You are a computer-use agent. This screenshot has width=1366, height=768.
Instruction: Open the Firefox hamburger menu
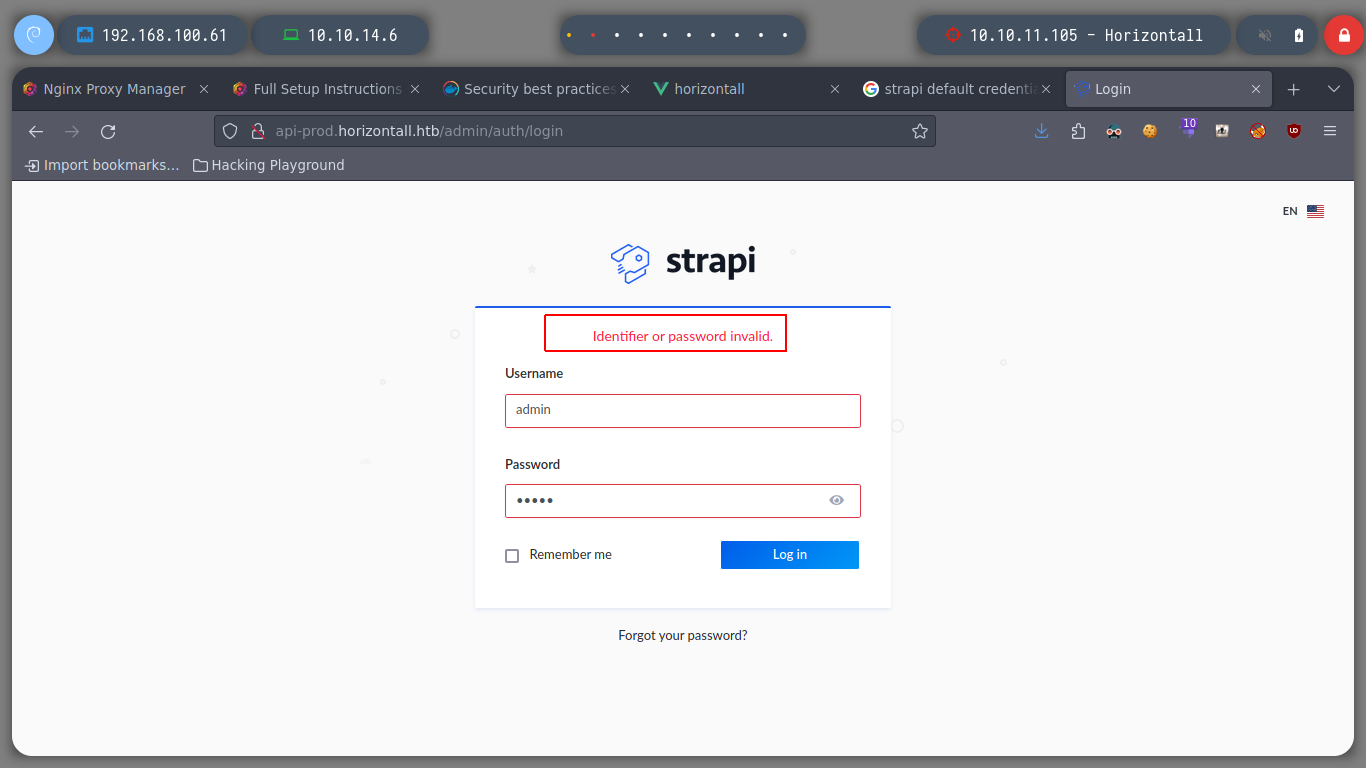tap(1330, 131)
